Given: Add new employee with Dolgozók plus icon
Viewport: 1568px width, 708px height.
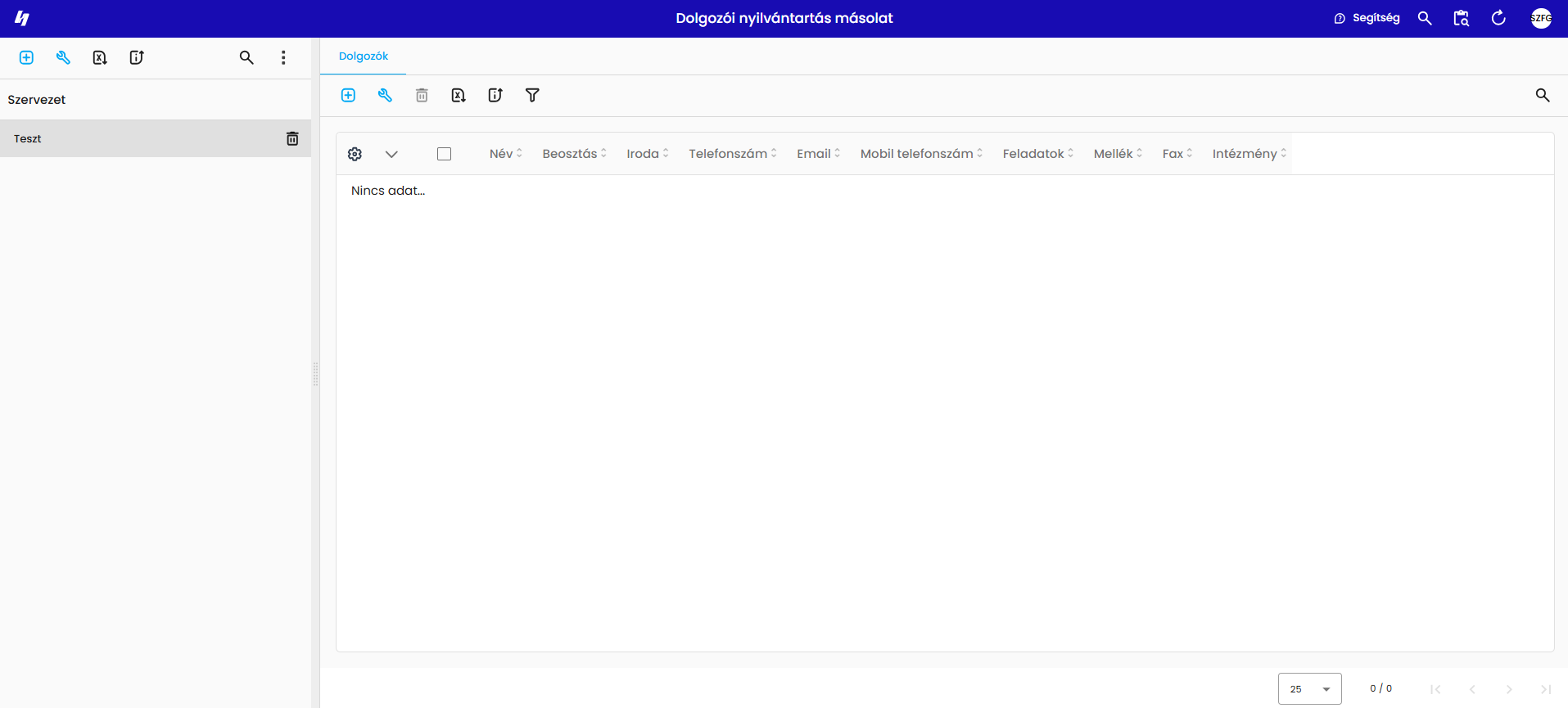Looking at the screenshot, I should click(x=348, y=95).
